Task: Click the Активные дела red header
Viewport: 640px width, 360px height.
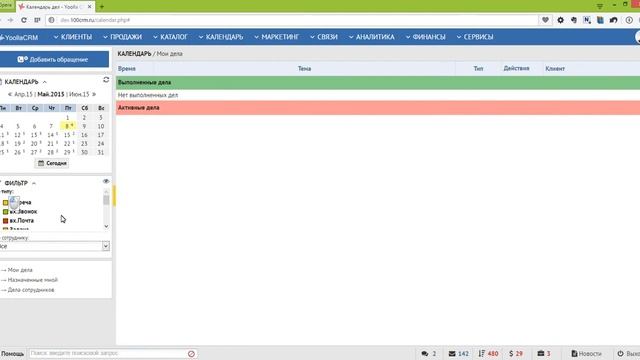Action: (378, 108)
